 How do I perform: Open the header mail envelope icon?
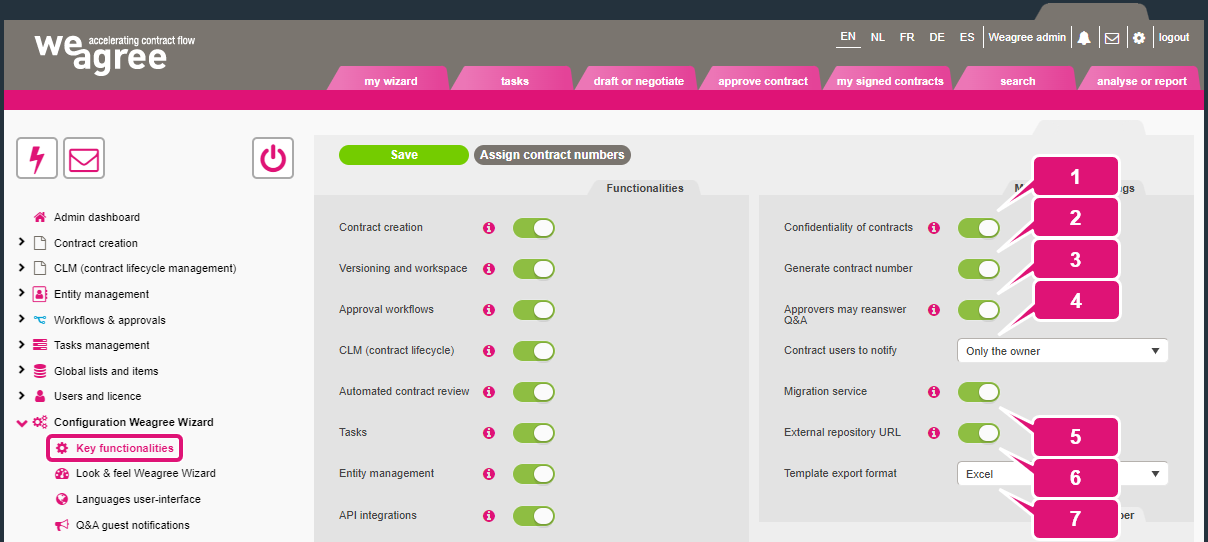pos(1112,38)
